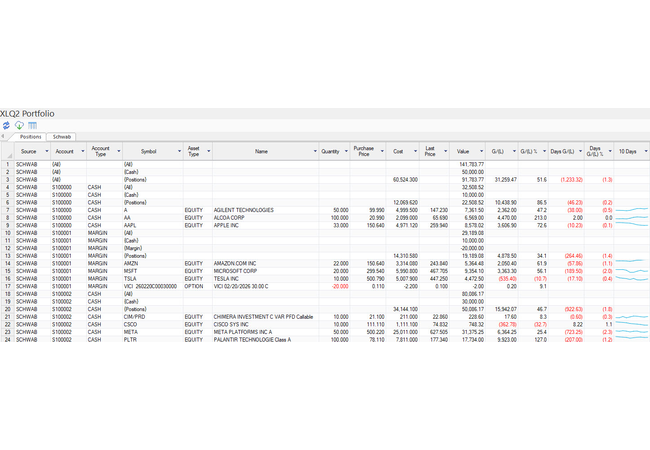Click the ALCOA CORP name cell
This screenshot has width=650, height=450.
click(265, 218)
